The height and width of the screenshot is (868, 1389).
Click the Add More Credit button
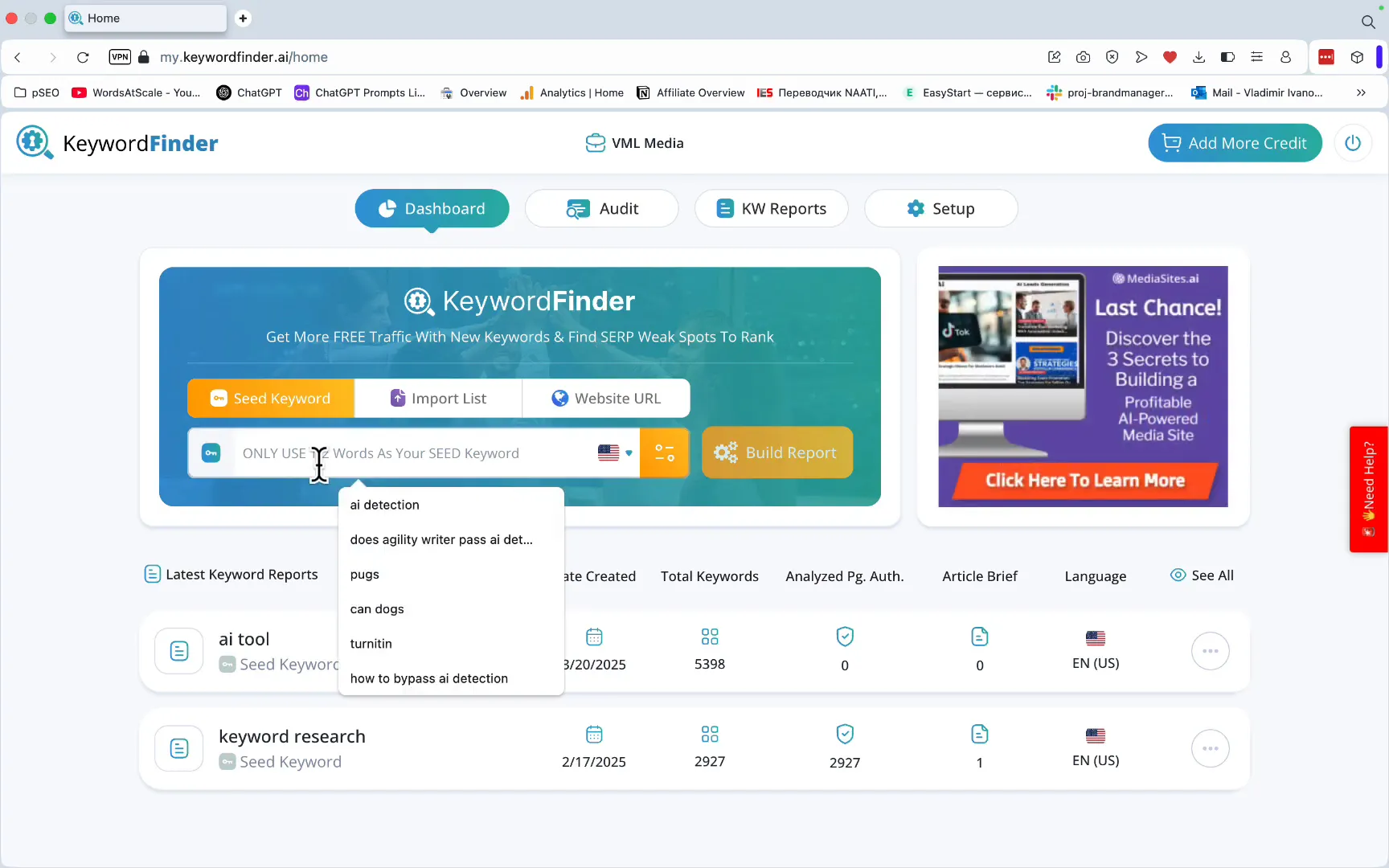coord(1235,143)
